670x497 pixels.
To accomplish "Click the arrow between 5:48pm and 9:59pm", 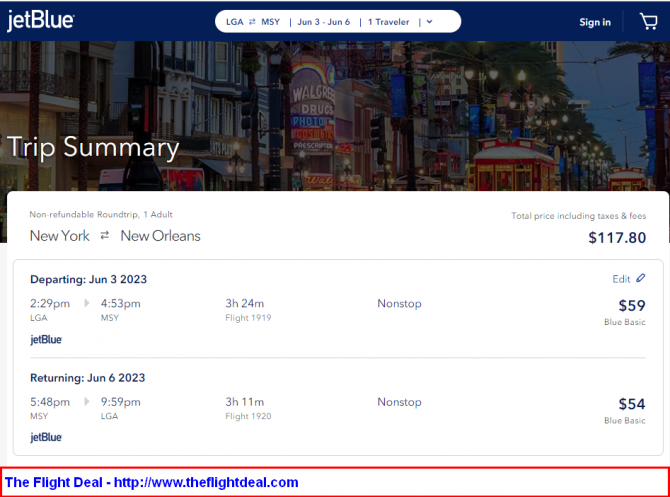I will tap(87, 401).
